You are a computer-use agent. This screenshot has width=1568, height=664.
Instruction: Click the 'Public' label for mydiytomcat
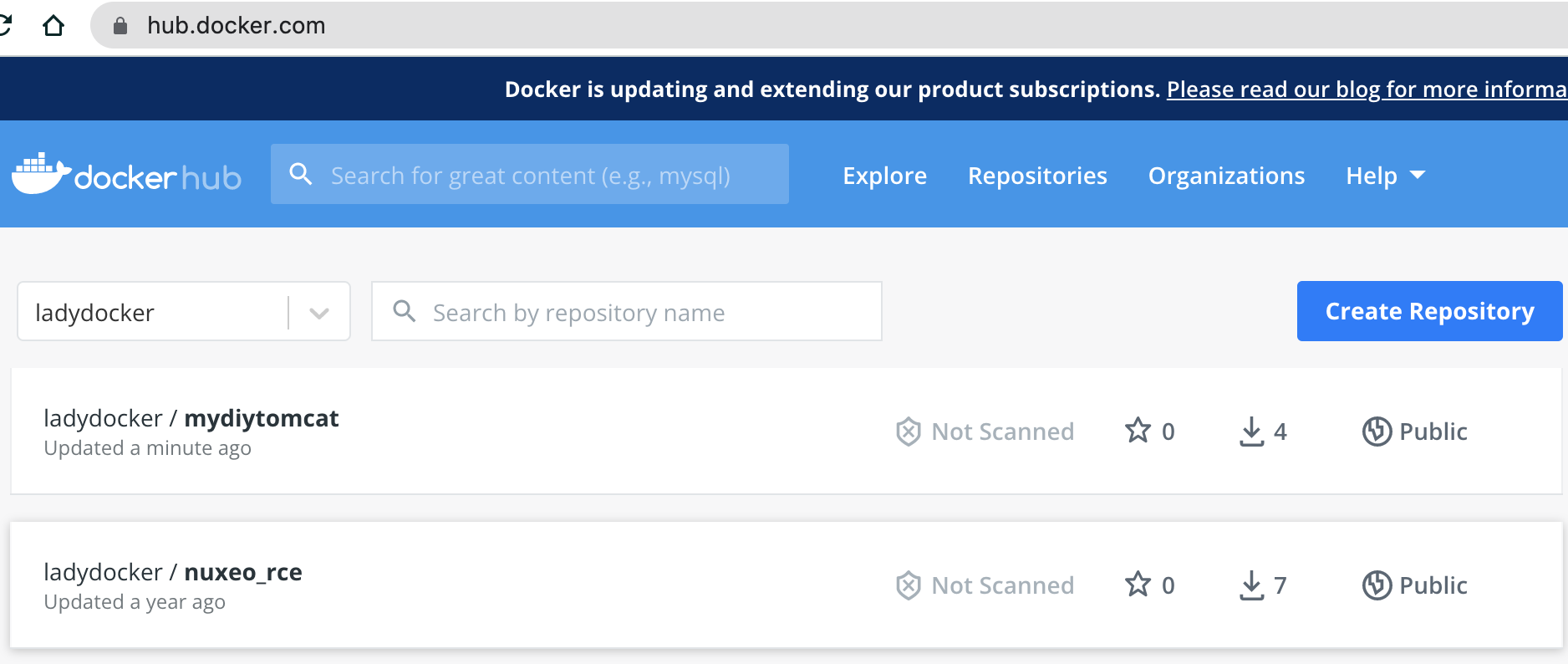coord(1433,432)
